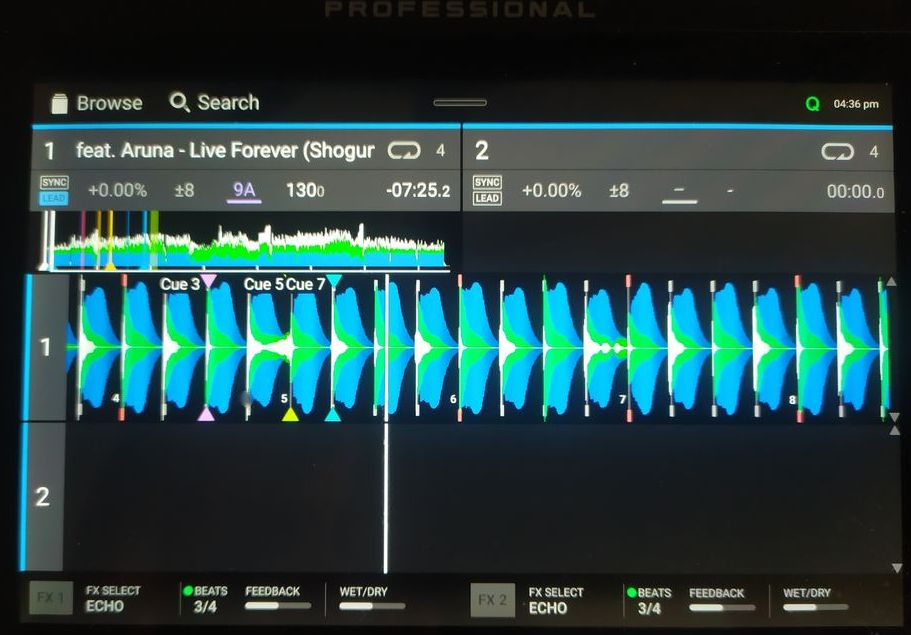Toggle SYNC on Deck 1
Viewport: 911px width, 635px height.
(53, 183)
